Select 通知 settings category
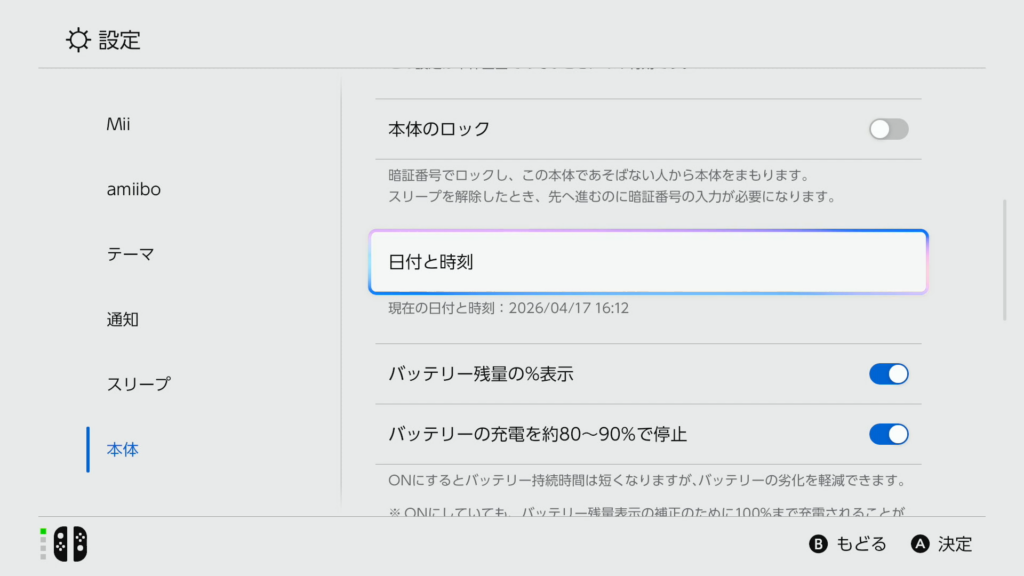Screen dimensions: 1024x576 tap(122, 320)
